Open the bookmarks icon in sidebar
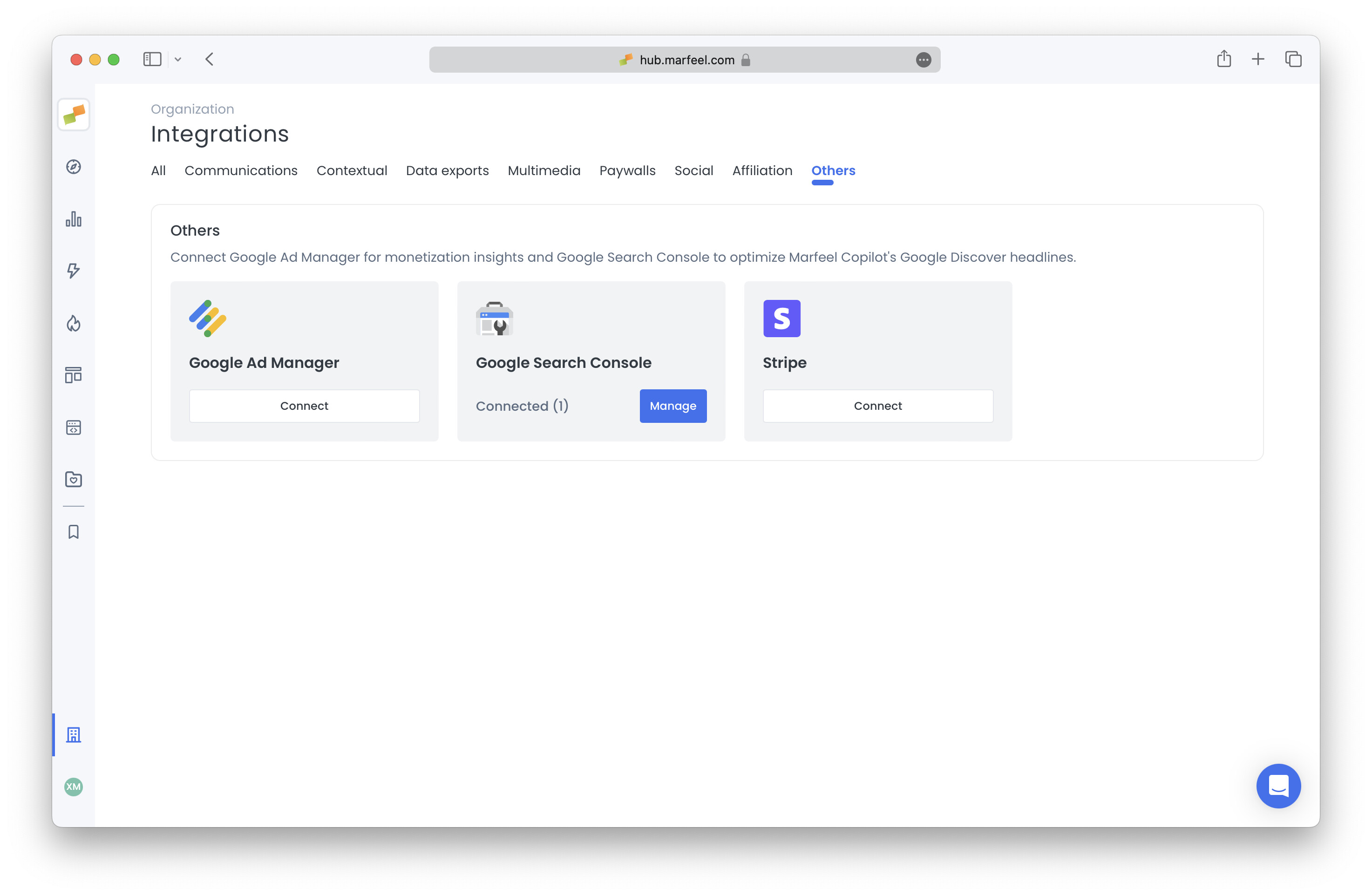 point(73,532)
